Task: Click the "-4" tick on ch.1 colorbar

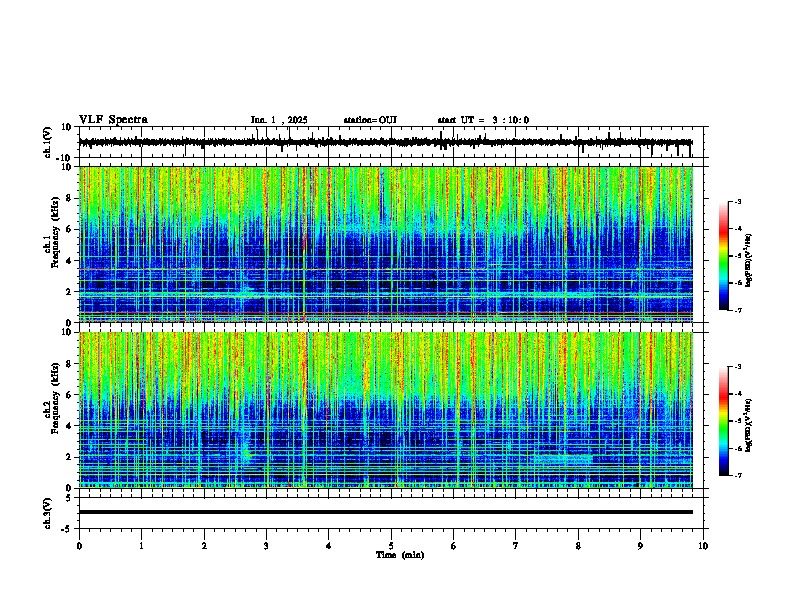Action: coord(737,229)
